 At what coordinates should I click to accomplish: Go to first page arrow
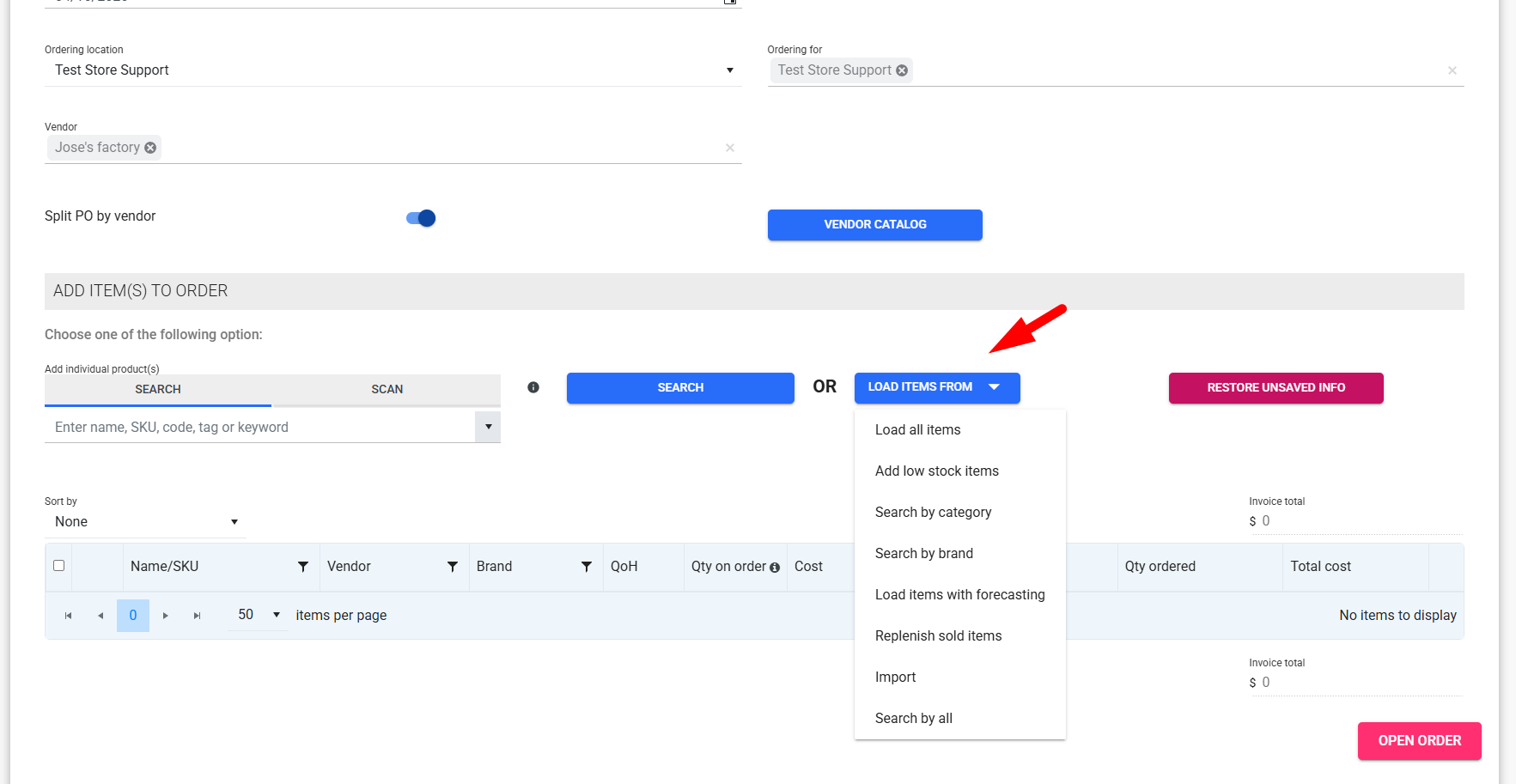[68, 616]
